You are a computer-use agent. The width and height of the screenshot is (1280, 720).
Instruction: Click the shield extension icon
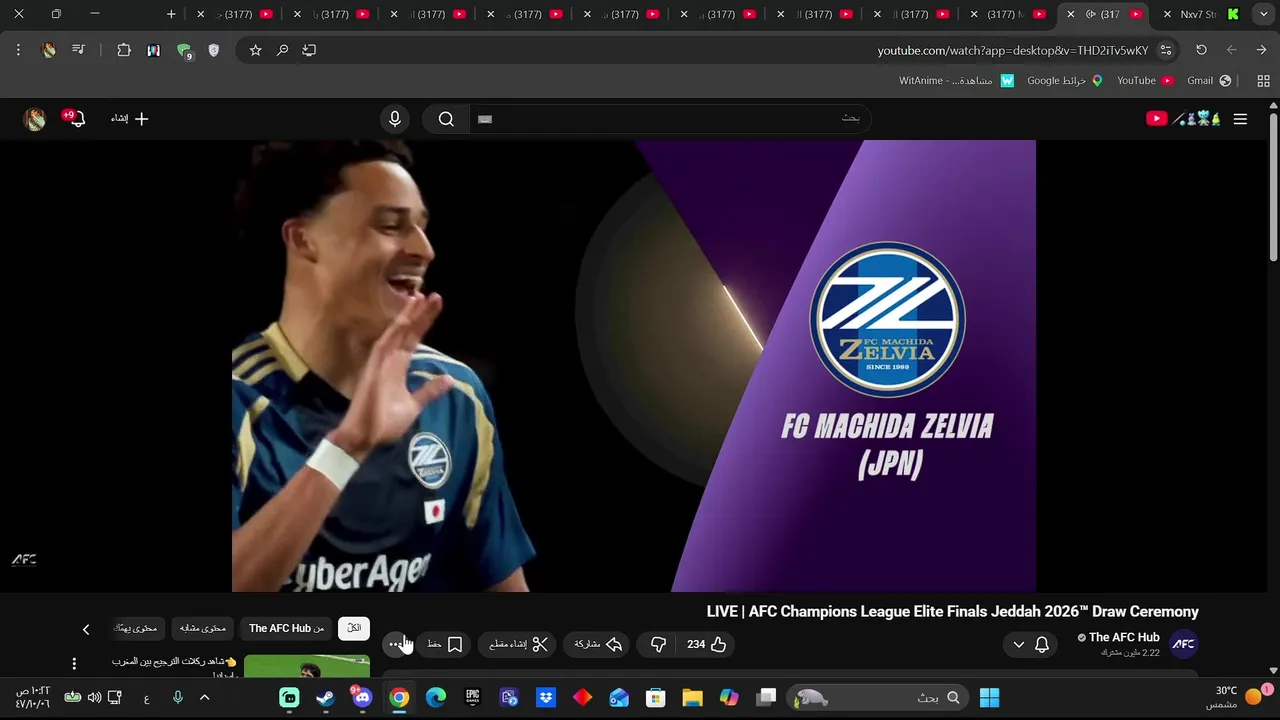point(213,50)
